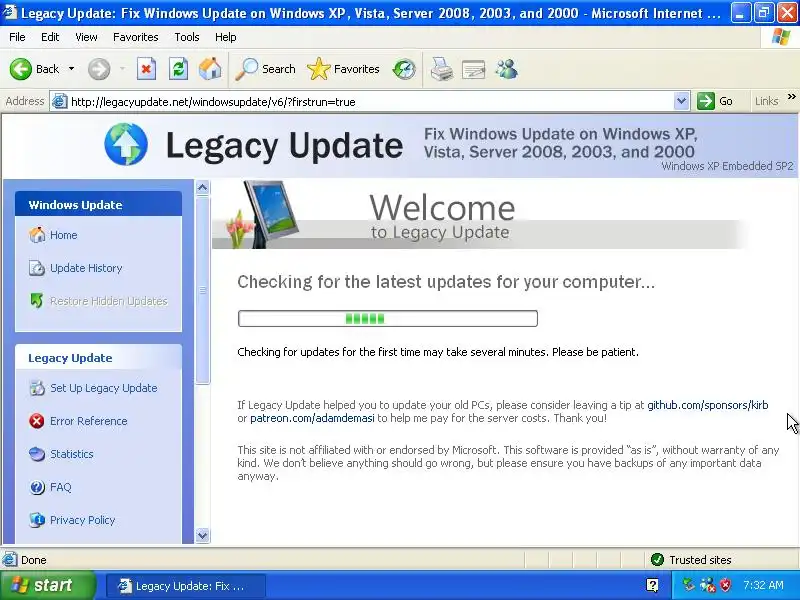
Task: Open the Favorites star toolbar button
Action: tap(343, 69)
